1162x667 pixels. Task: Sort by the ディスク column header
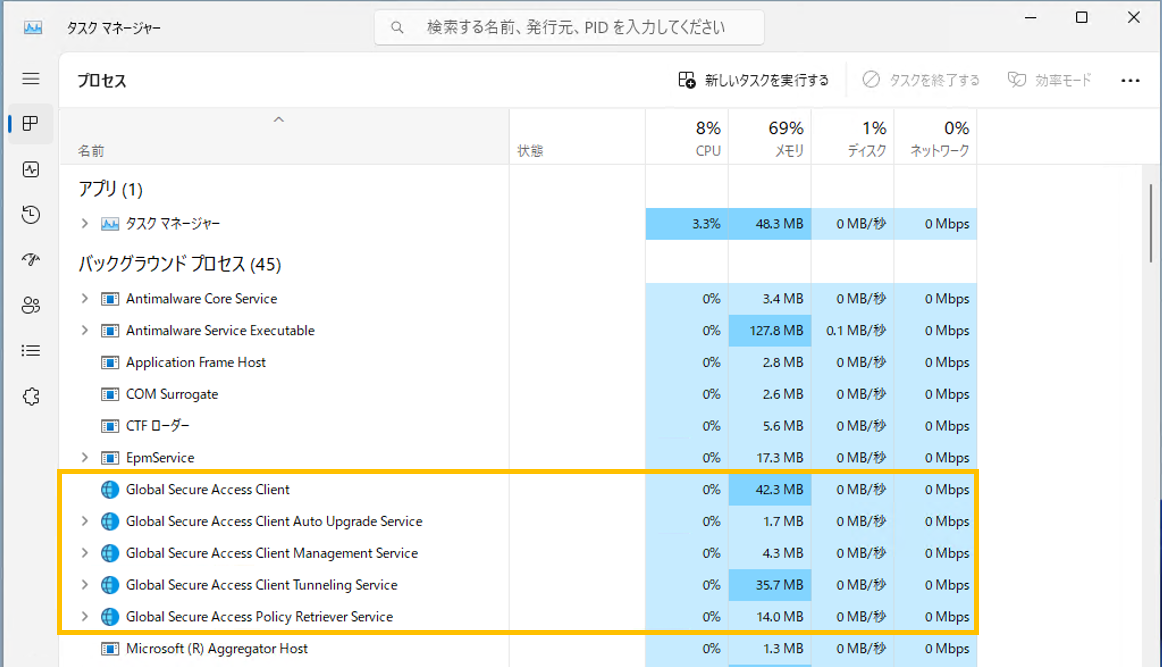(853, 137)
